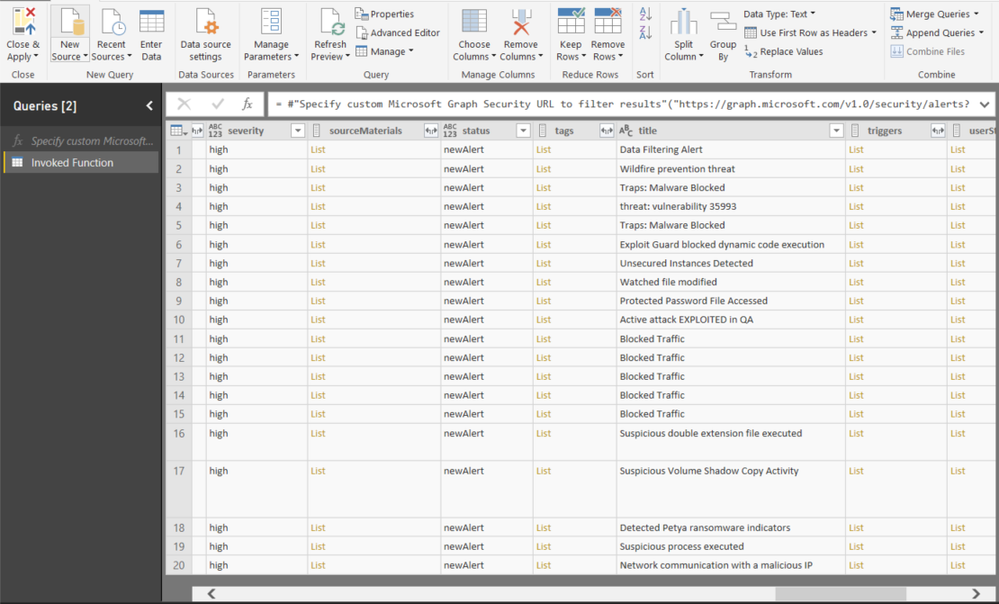Open the Data Type: Text dropdown

(x=780, y=14)
